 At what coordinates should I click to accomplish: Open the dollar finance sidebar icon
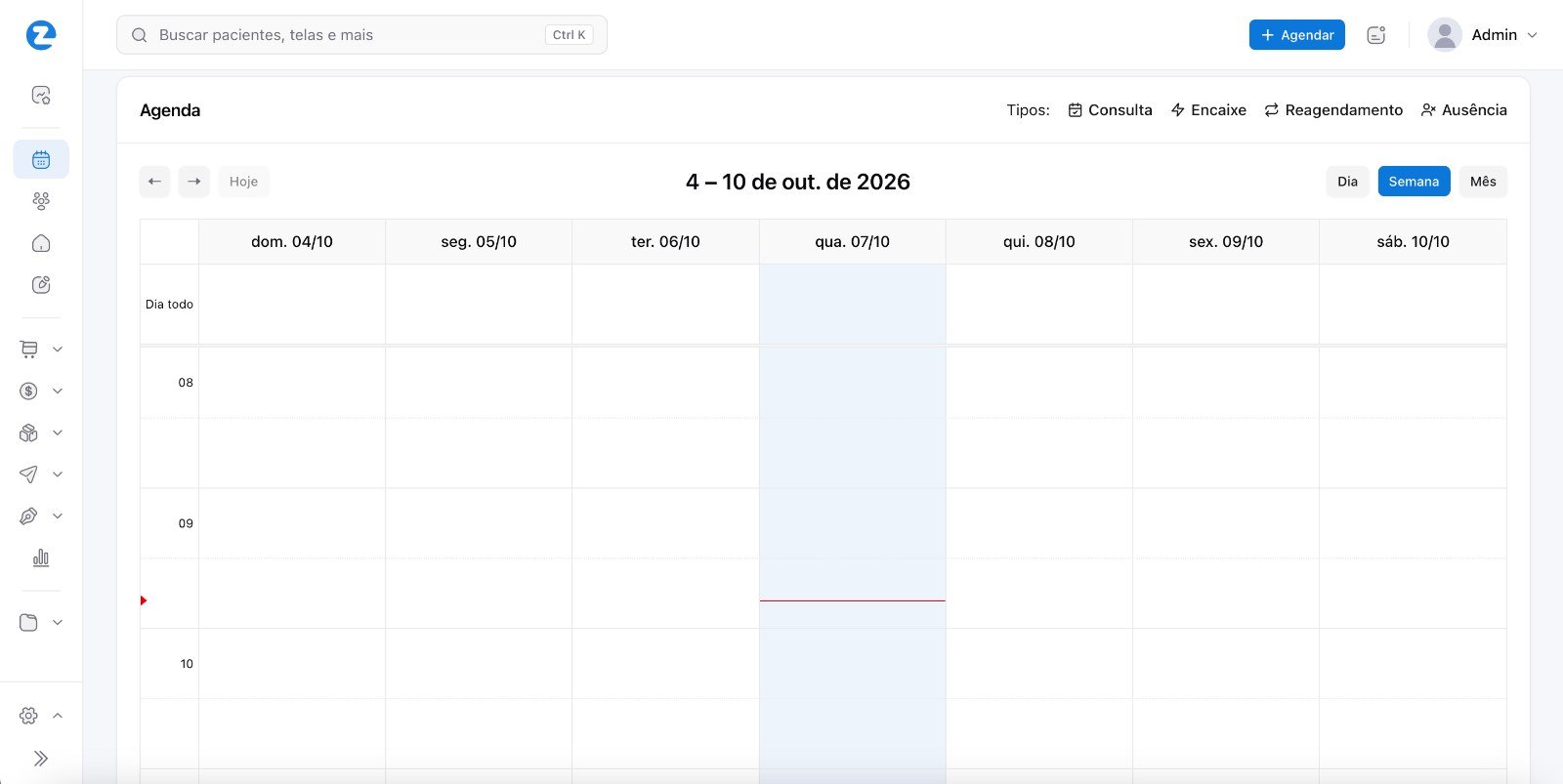[29, 392]
